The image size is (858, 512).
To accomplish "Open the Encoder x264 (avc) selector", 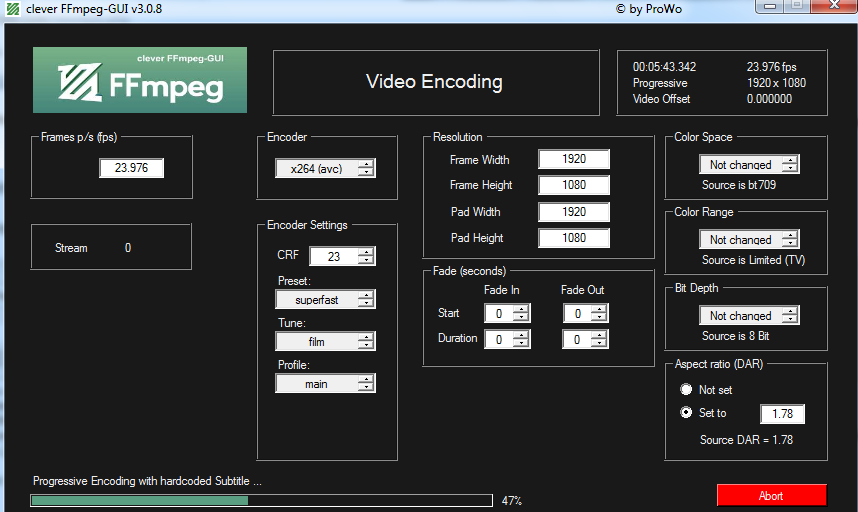I will 325,168.
